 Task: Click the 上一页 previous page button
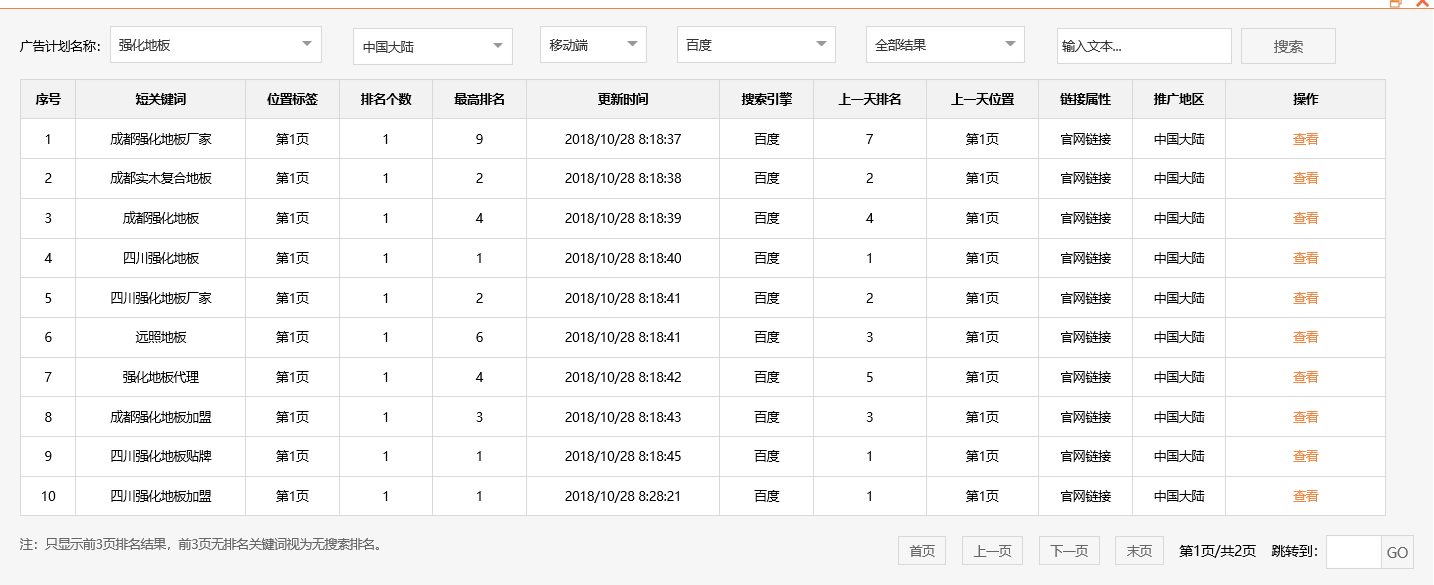tap(993, 550)
